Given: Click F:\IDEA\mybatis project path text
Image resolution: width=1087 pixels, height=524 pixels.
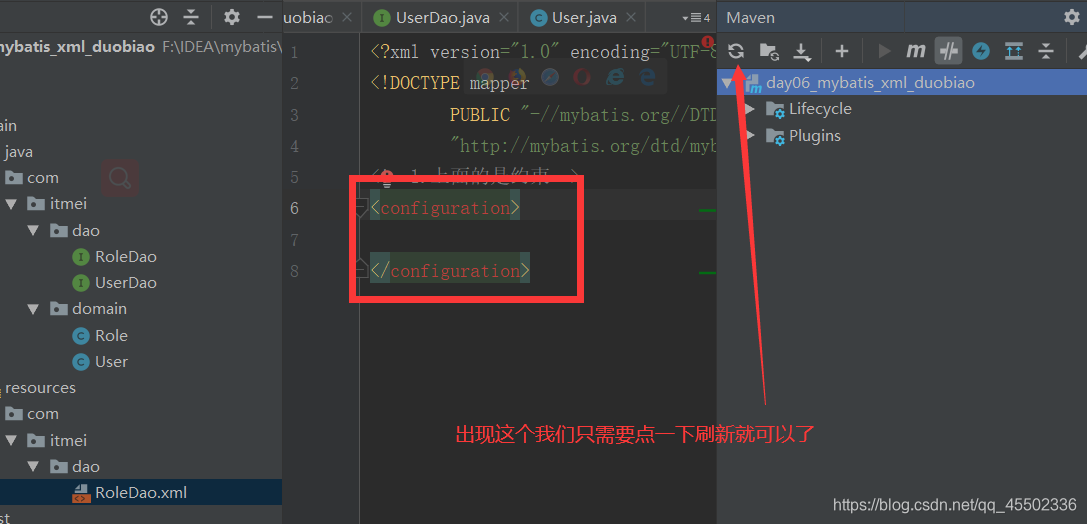Looking at the screenshot, I should pos(222,47).
